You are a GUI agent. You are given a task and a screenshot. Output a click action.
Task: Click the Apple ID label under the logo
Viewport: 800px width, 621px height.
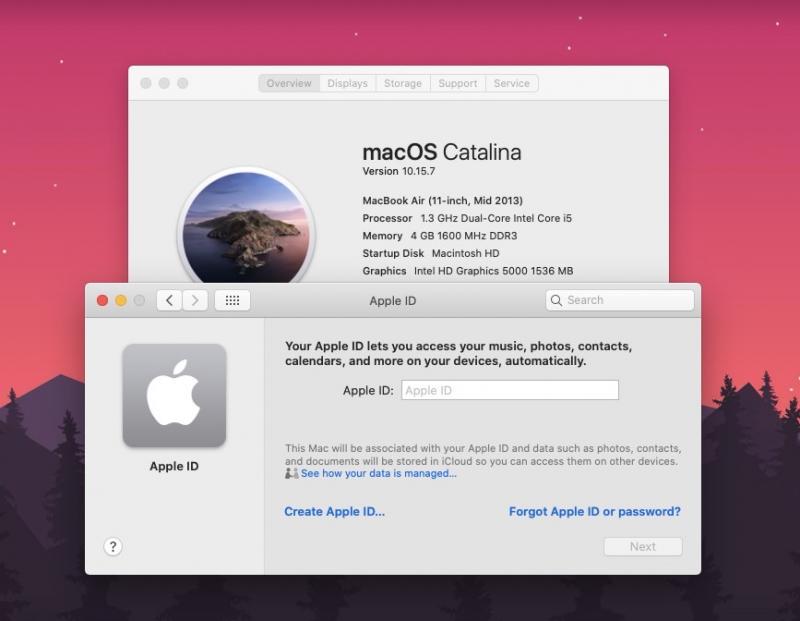[174, 466]
